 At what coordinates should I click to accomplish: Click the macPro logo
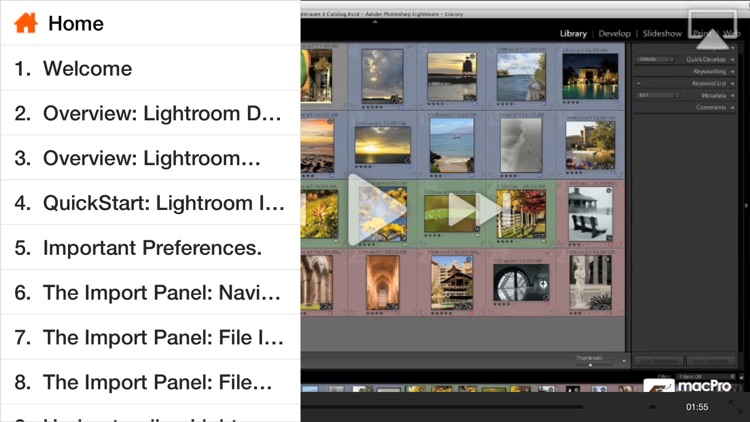688,386
